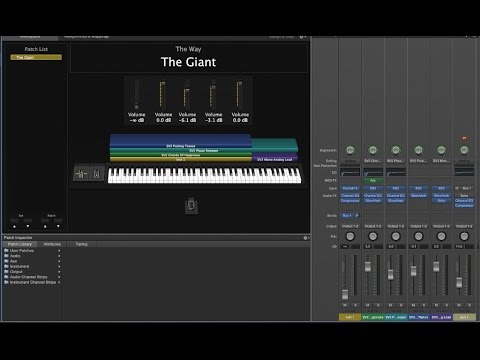480x360 pixels.
Task: Click the Pan knob on Inst 1 strip
Action: 350,236
